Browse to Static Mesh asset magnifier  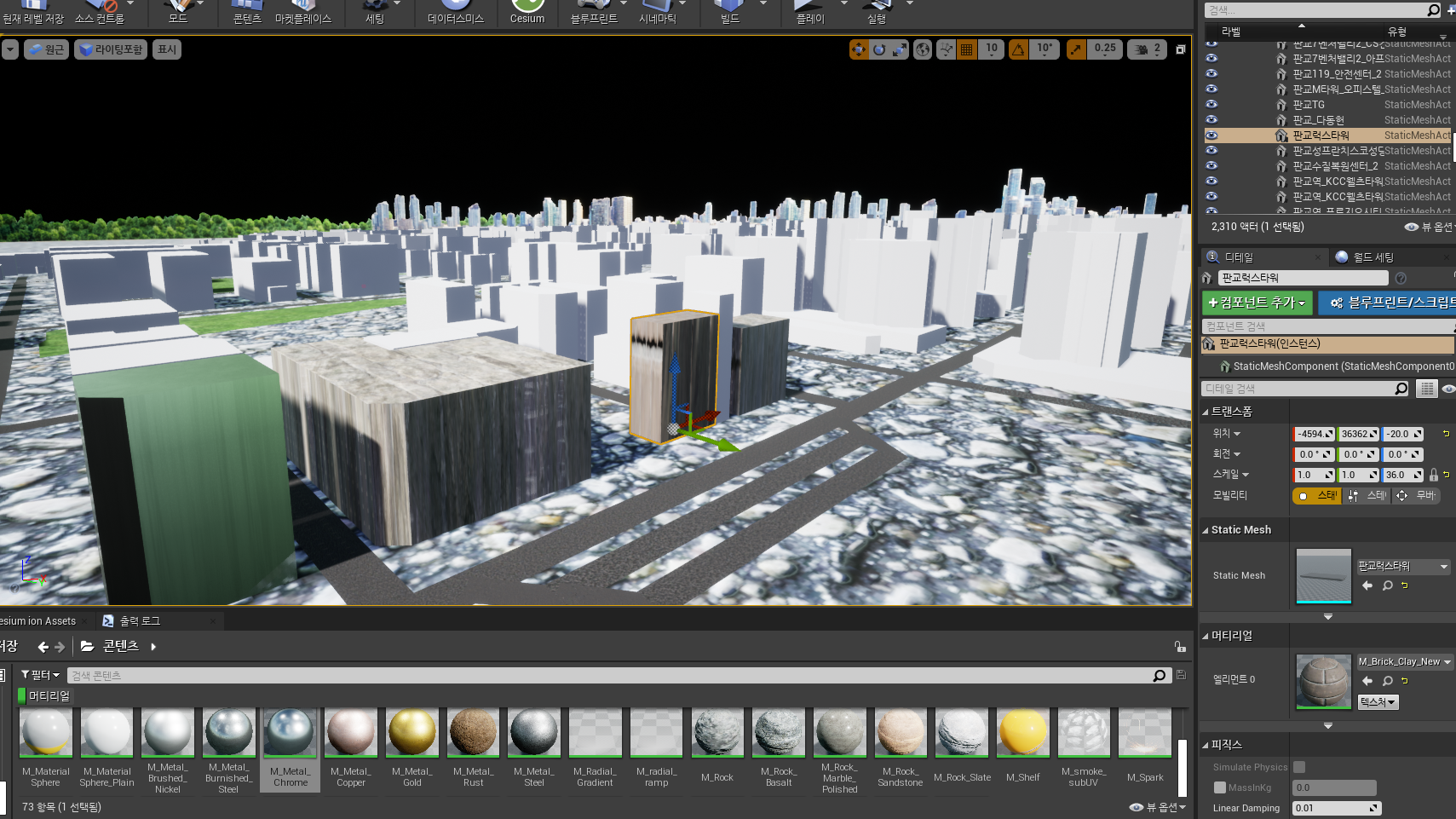(1387, 585)
